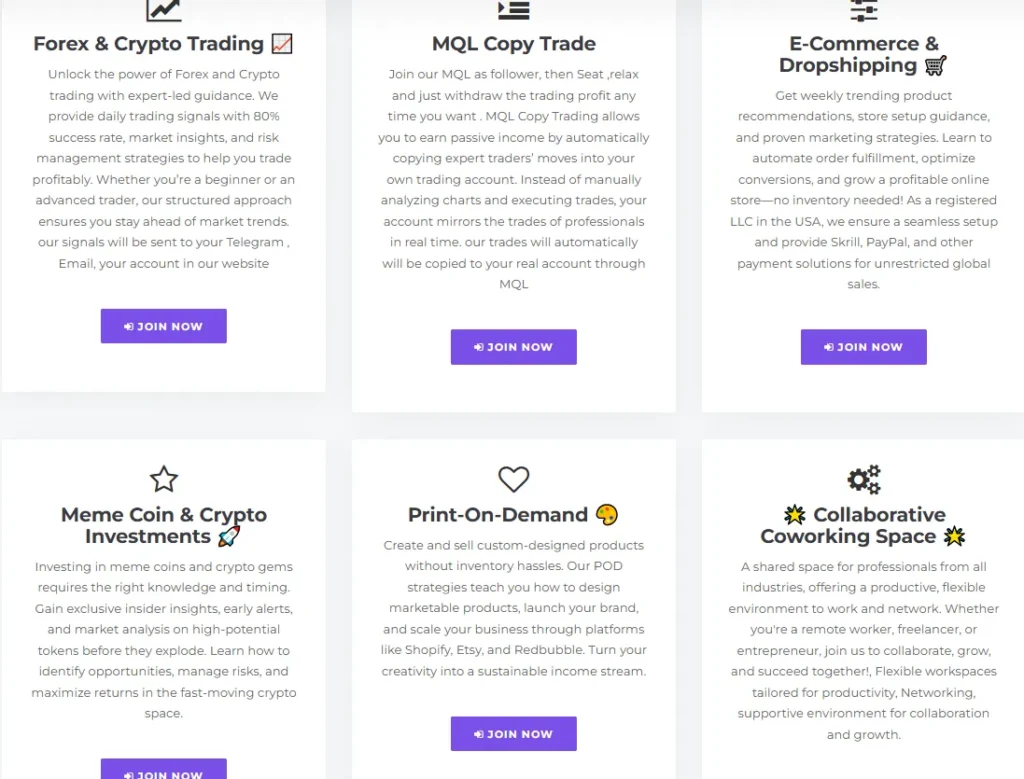
Task: Click the sparkle emoji before the word Collaborative
Action: (795, 515)
